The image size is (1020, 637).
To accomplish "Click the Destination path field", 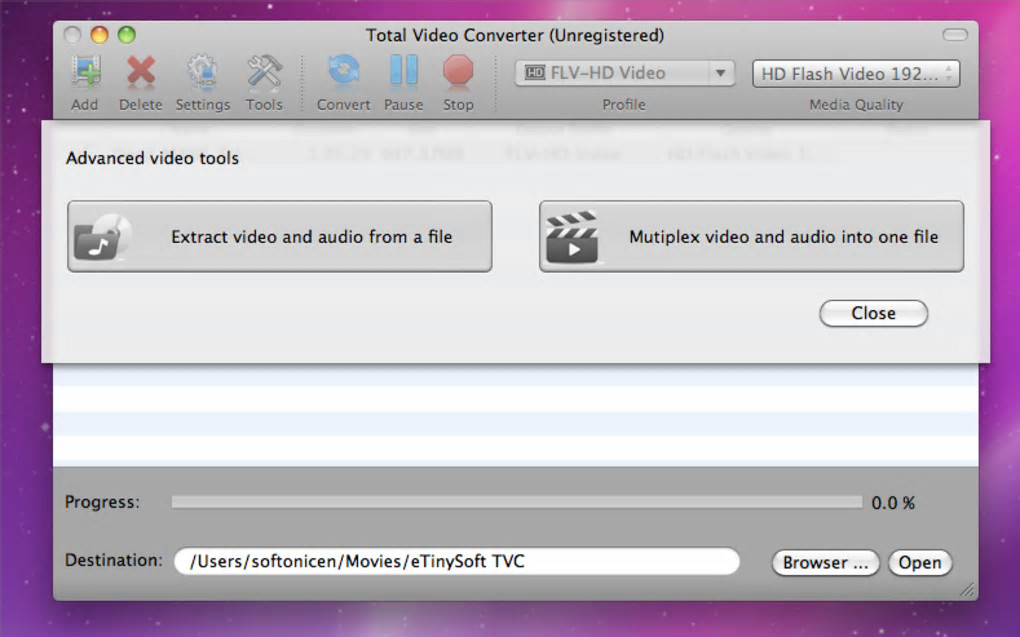I will pyautogui.click(x=457, y=561).
